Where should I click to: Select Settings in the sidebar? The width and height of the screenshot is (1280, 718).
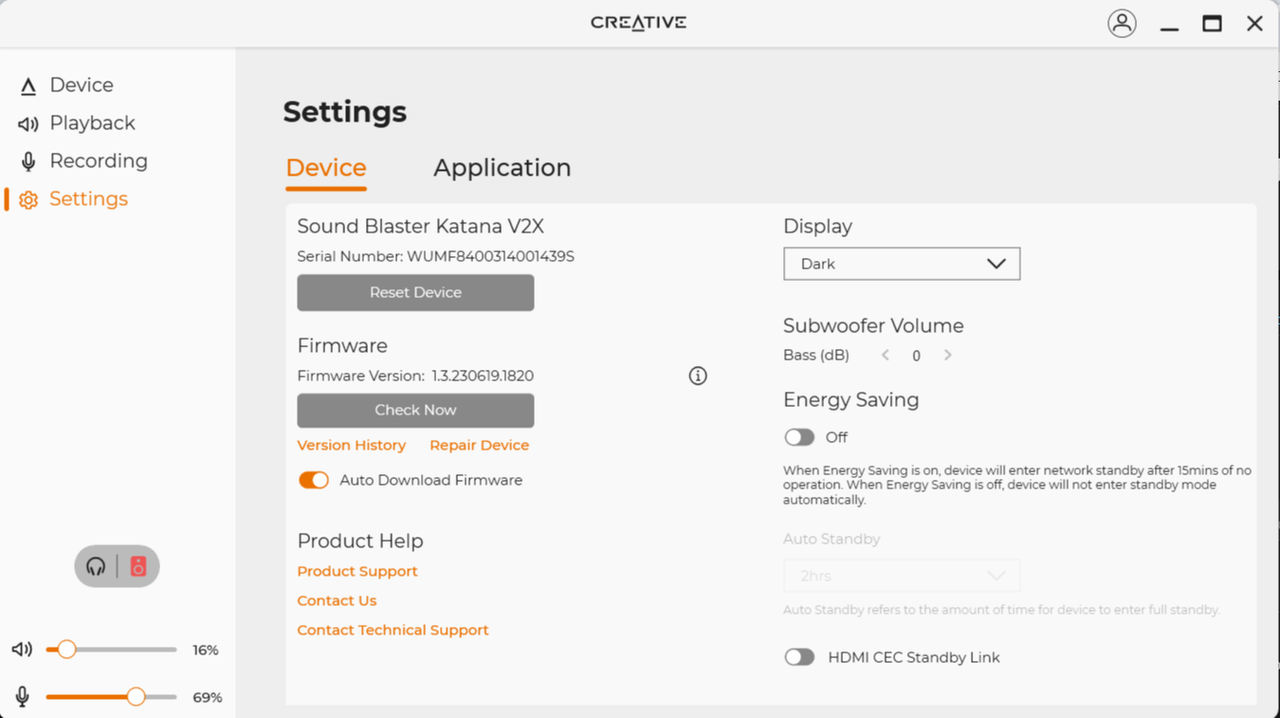pyautogui.click(x=88, y=199)
